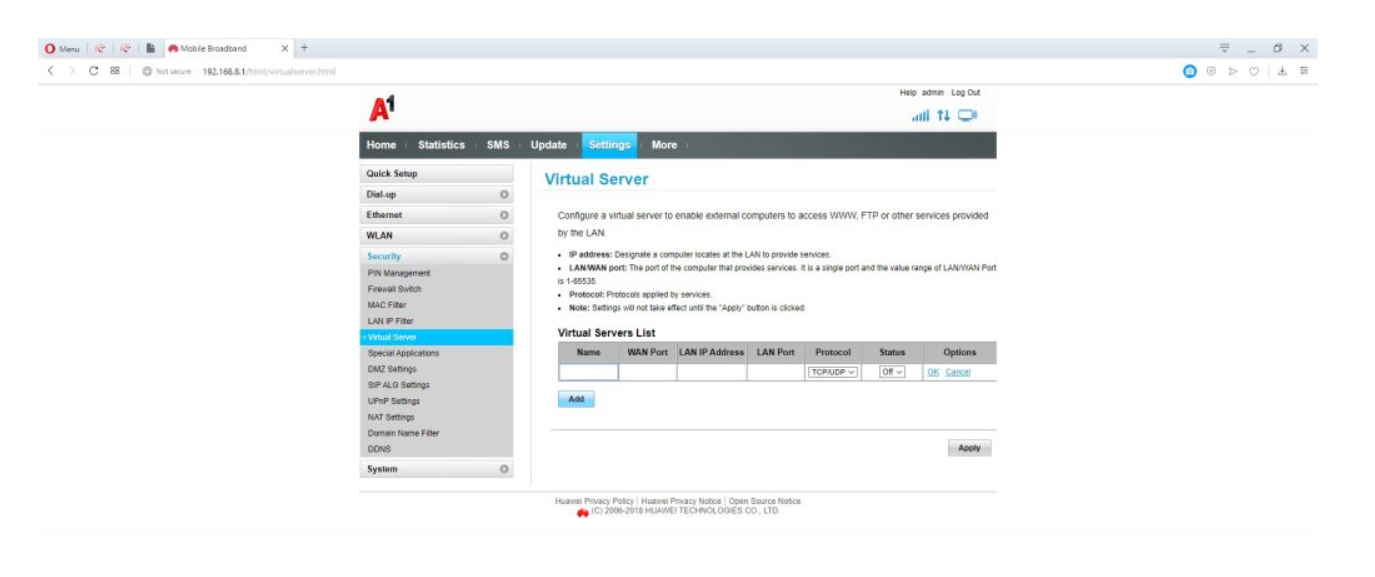Open a new tab with plus icon

pyautogui.click(x=304, y=48)
